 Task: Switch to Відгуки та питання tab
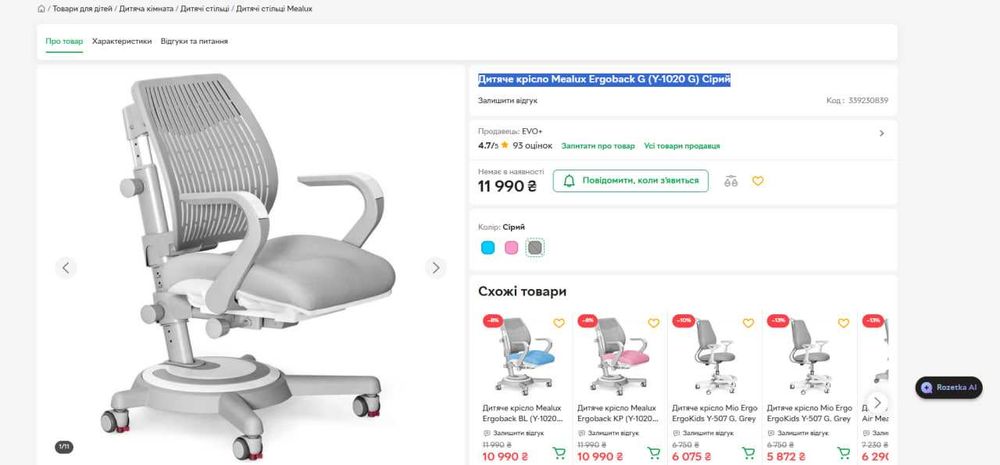pos(194,41)
